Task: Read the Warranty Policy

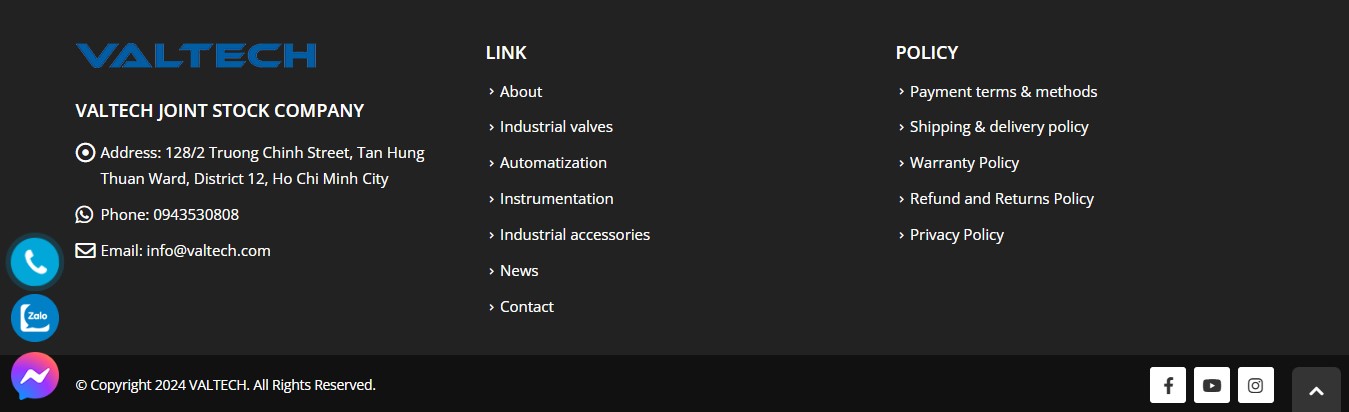Action: click(x=964, y=163)
